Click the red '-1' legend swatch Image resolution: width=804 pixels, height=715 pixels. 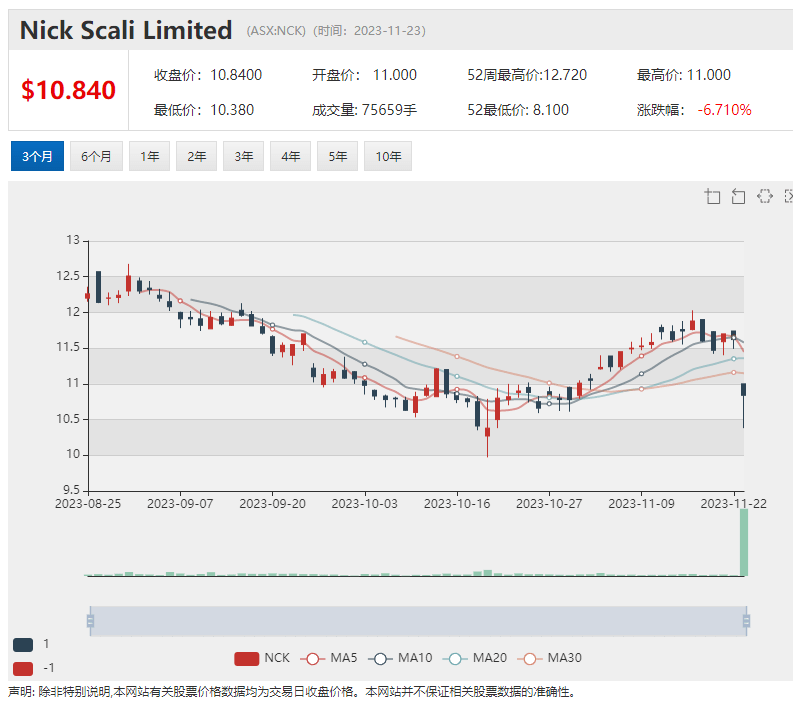point(23,668)
